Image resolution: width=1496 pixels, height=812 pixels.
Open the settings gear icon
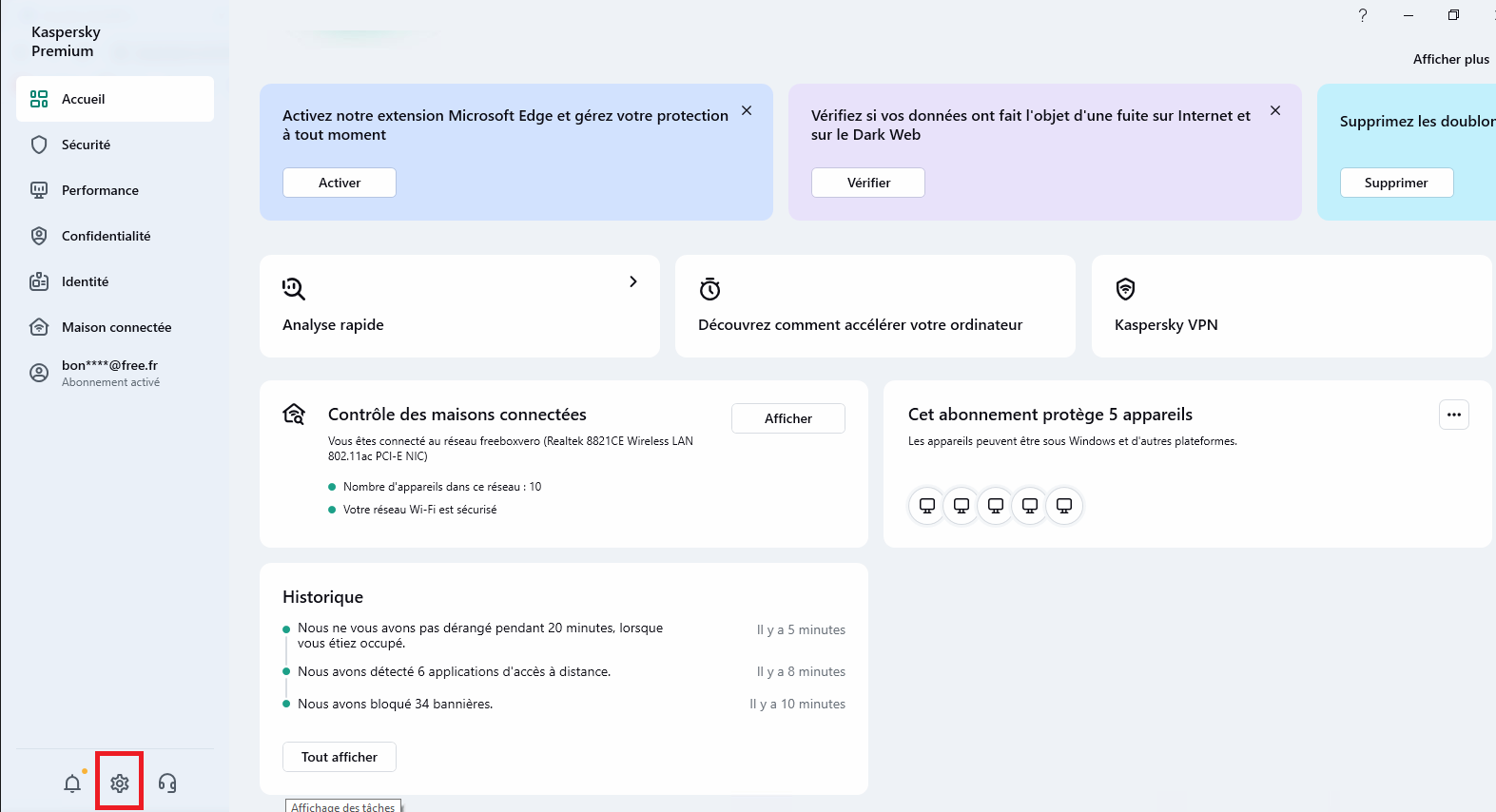(120, 783)
